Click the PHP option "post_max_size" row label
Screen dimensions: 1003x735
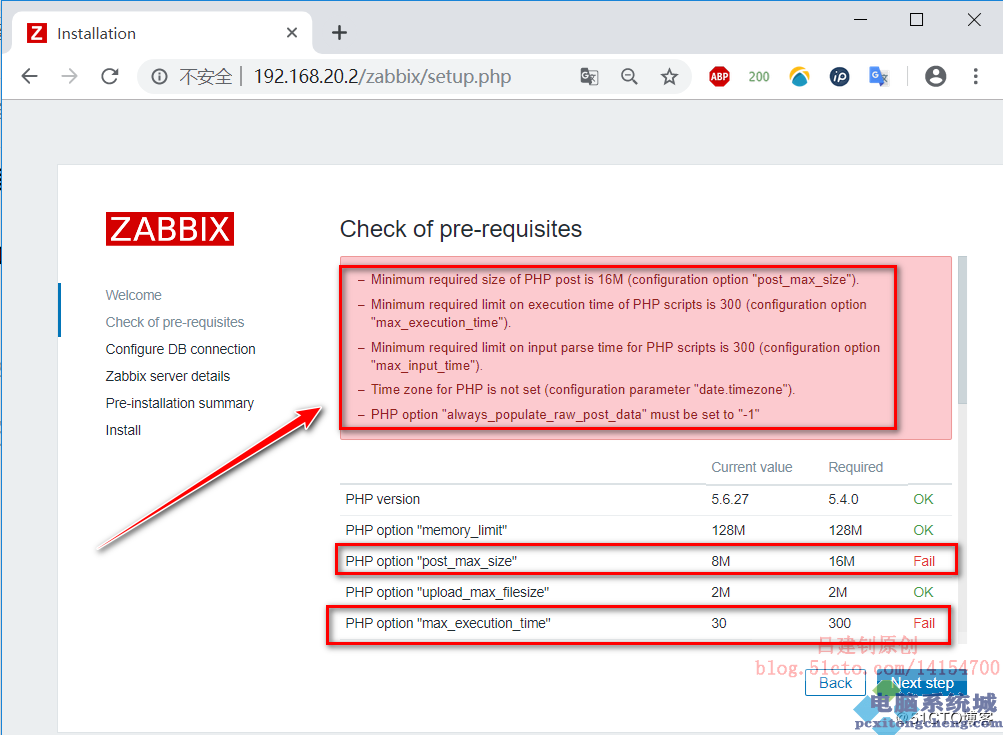(x=431, y=561)
